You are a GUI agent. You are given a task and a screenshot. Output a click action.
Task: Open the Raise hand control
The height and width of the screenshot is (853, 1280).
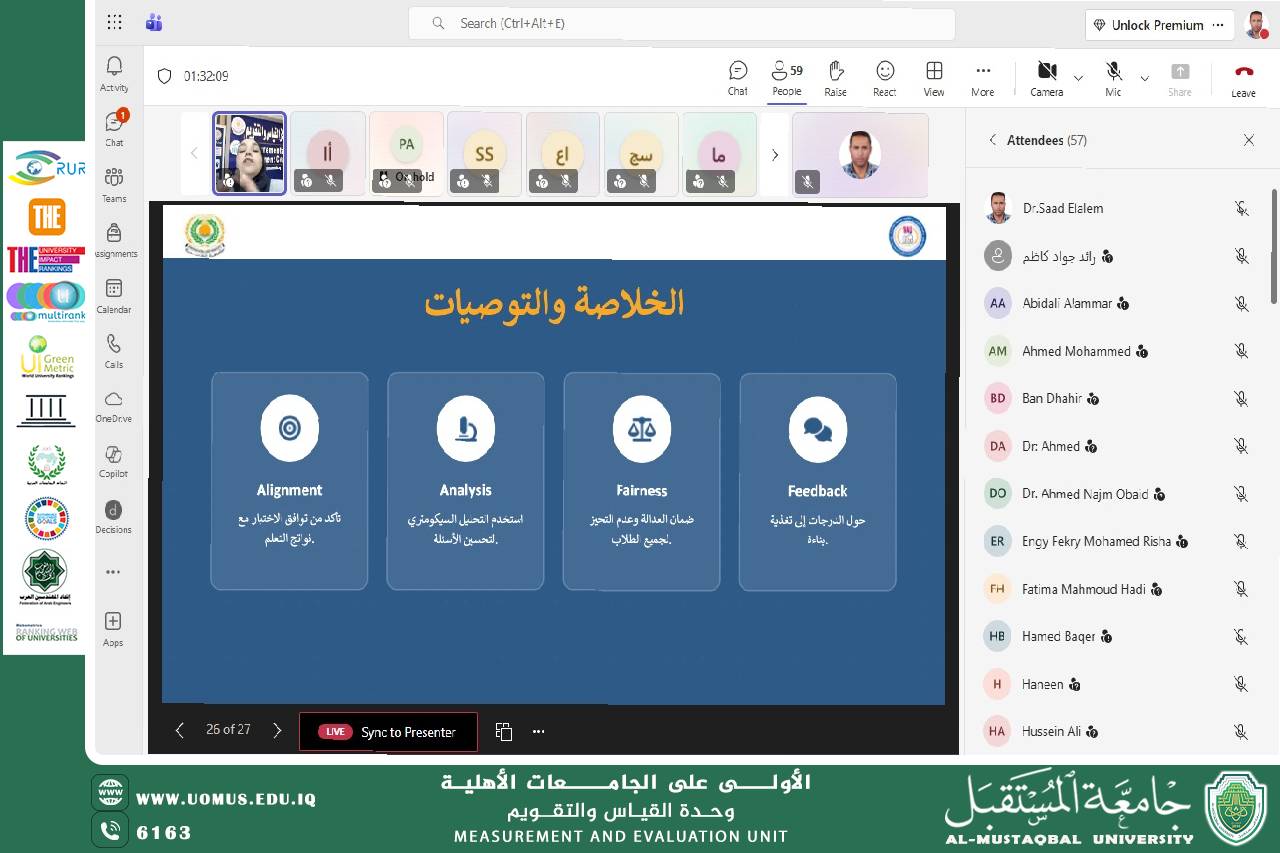click(836, 78)
